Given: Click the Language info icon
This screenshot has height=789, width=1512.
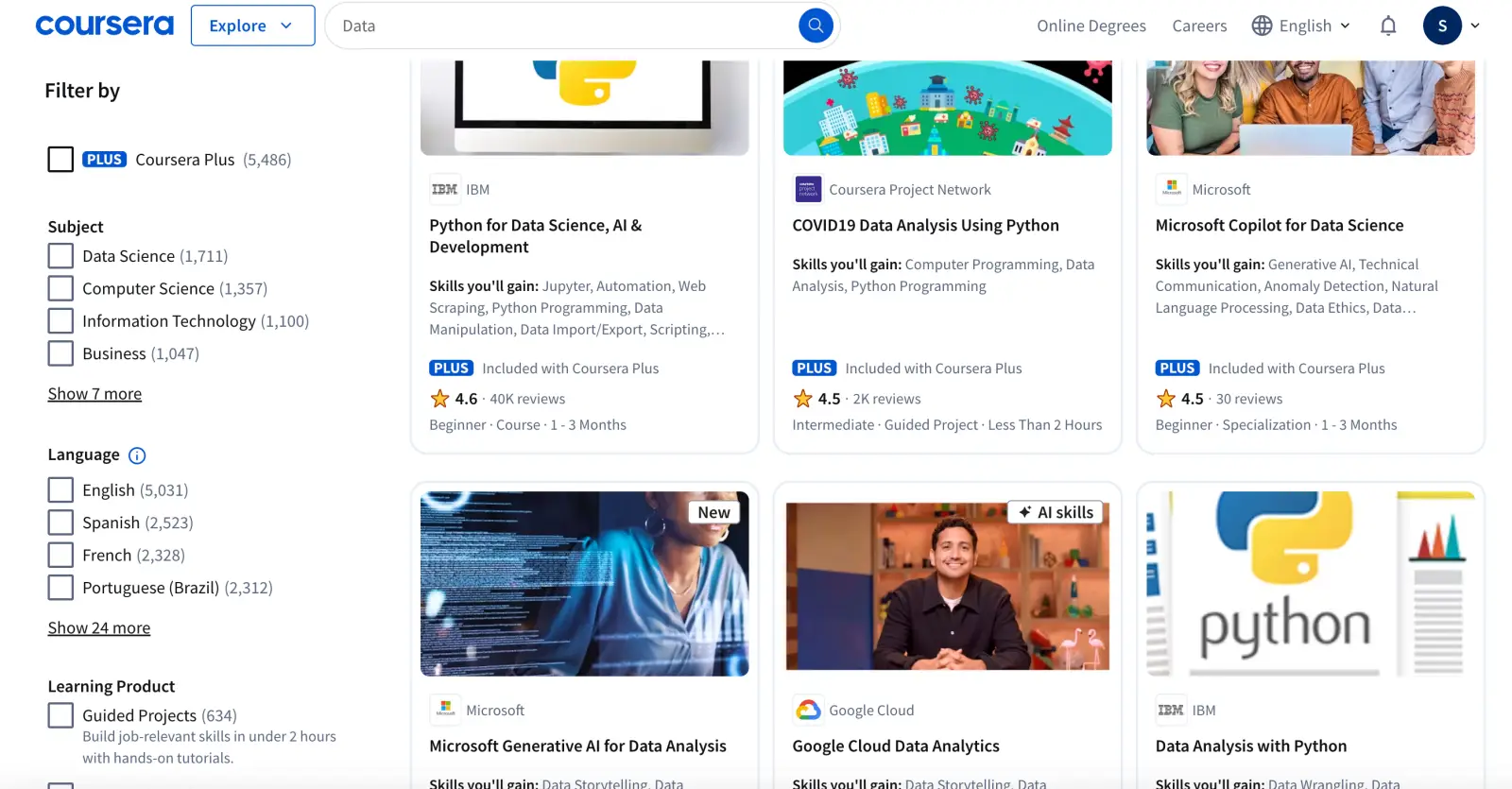Looking at the screenshot, I should pyautogui.click(x=137, y=455).
